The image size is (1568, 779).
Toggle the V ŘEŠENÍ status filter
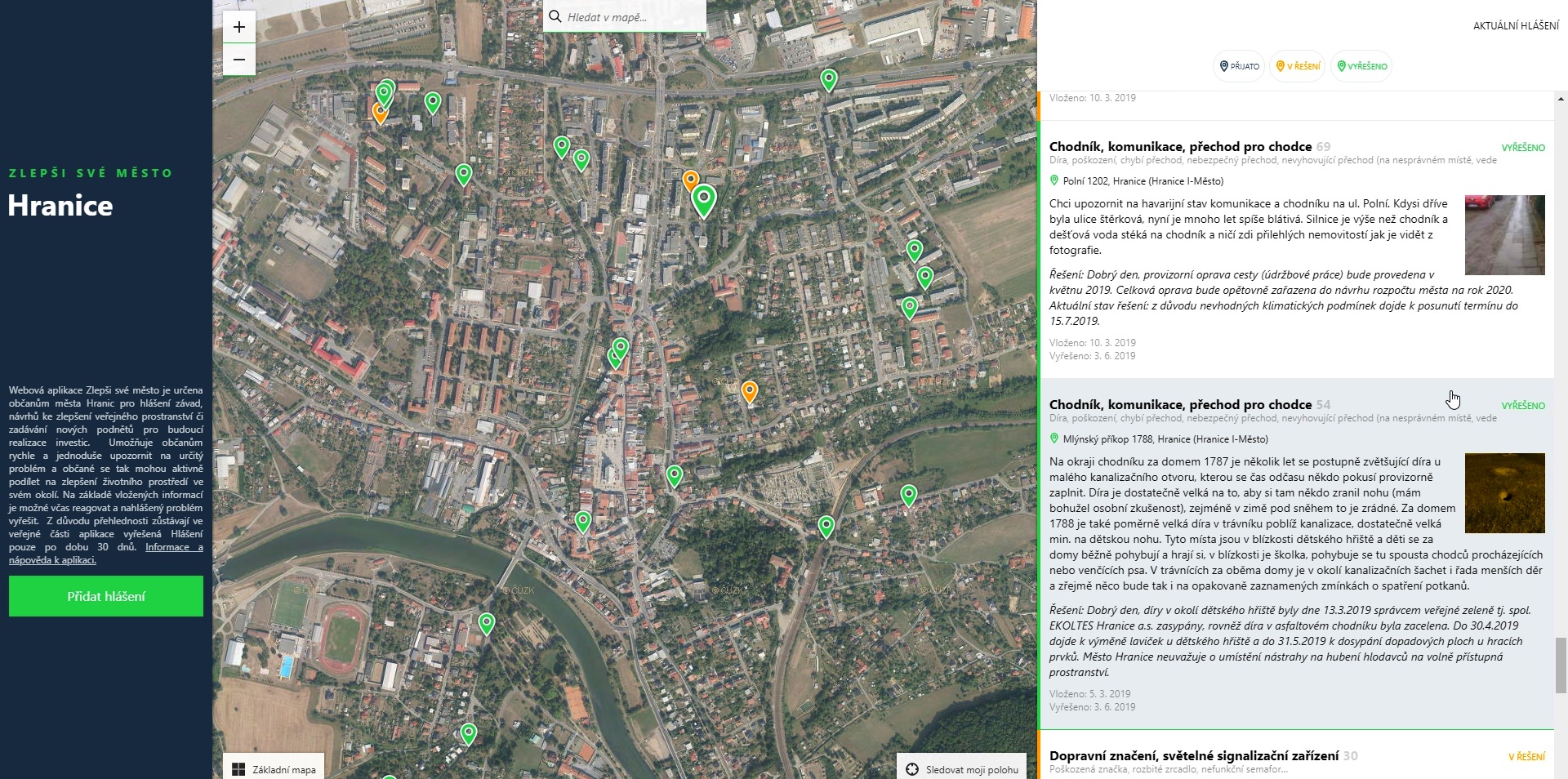[x=1298, y=66]
